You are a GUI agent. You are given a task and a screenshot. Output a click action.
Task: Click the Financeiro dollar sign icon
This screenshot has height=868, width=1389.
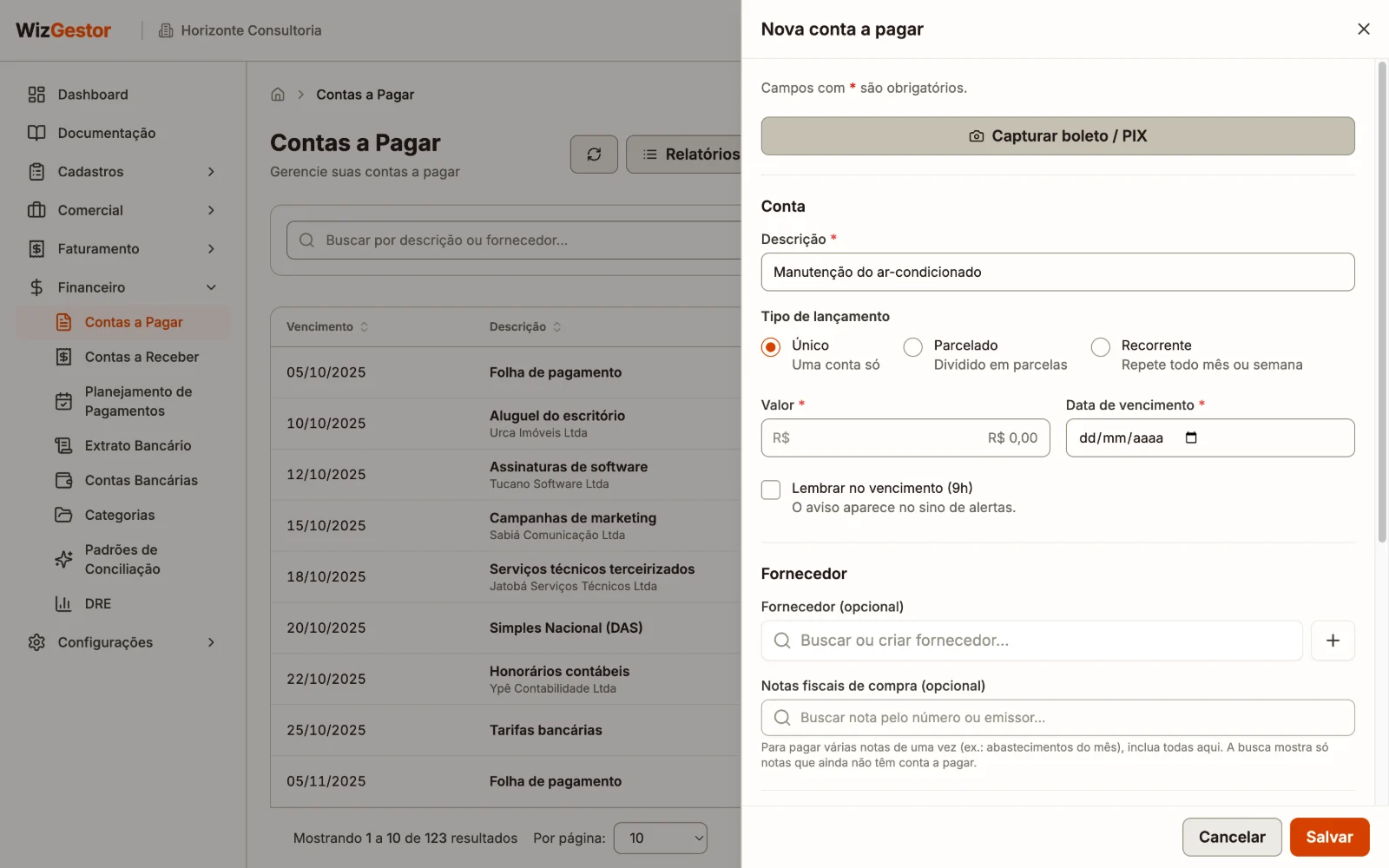[x=36, y=287]
